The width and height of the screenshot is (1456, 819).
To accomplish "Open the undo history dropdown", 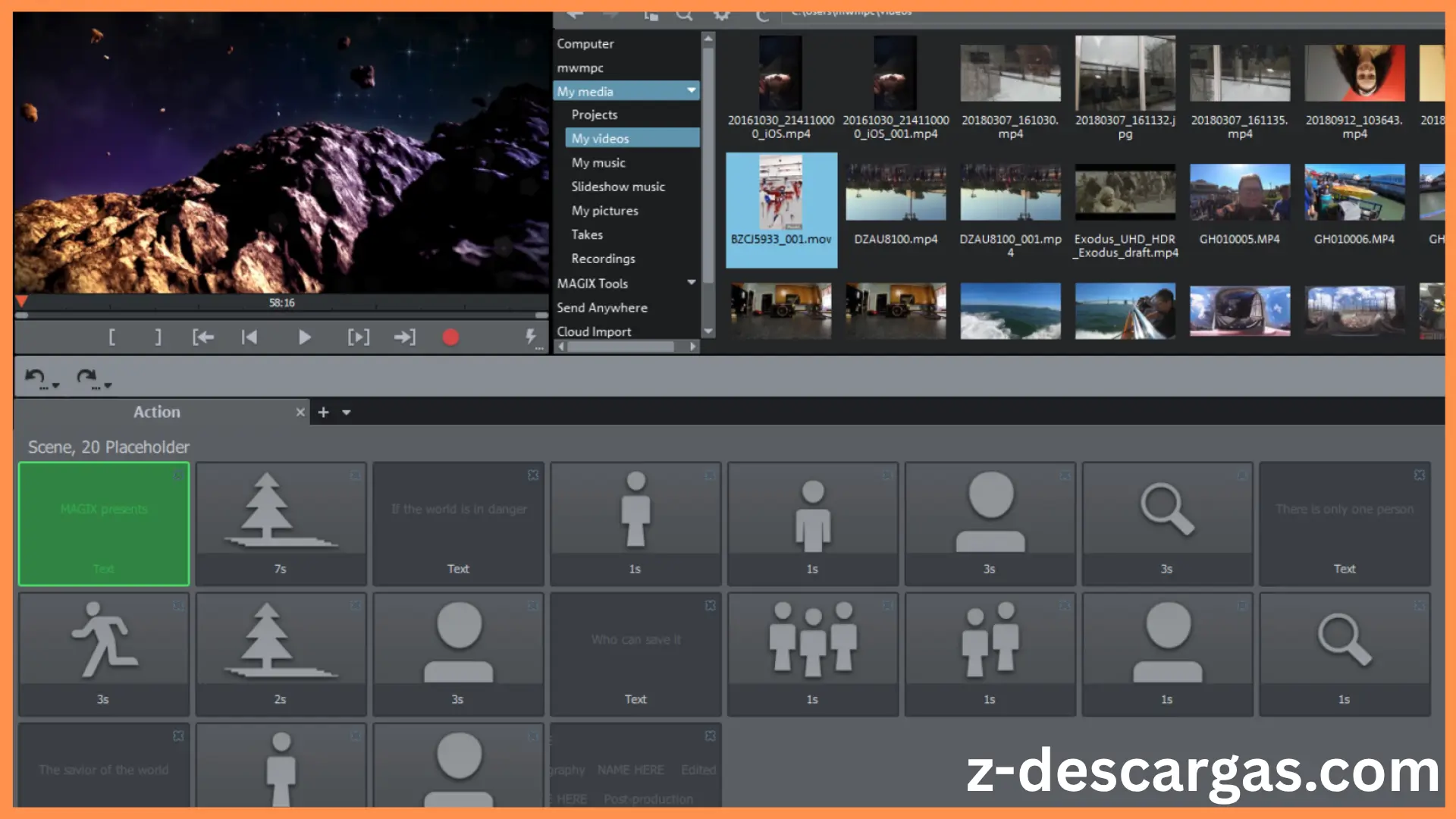I will [x=55, y=386].
